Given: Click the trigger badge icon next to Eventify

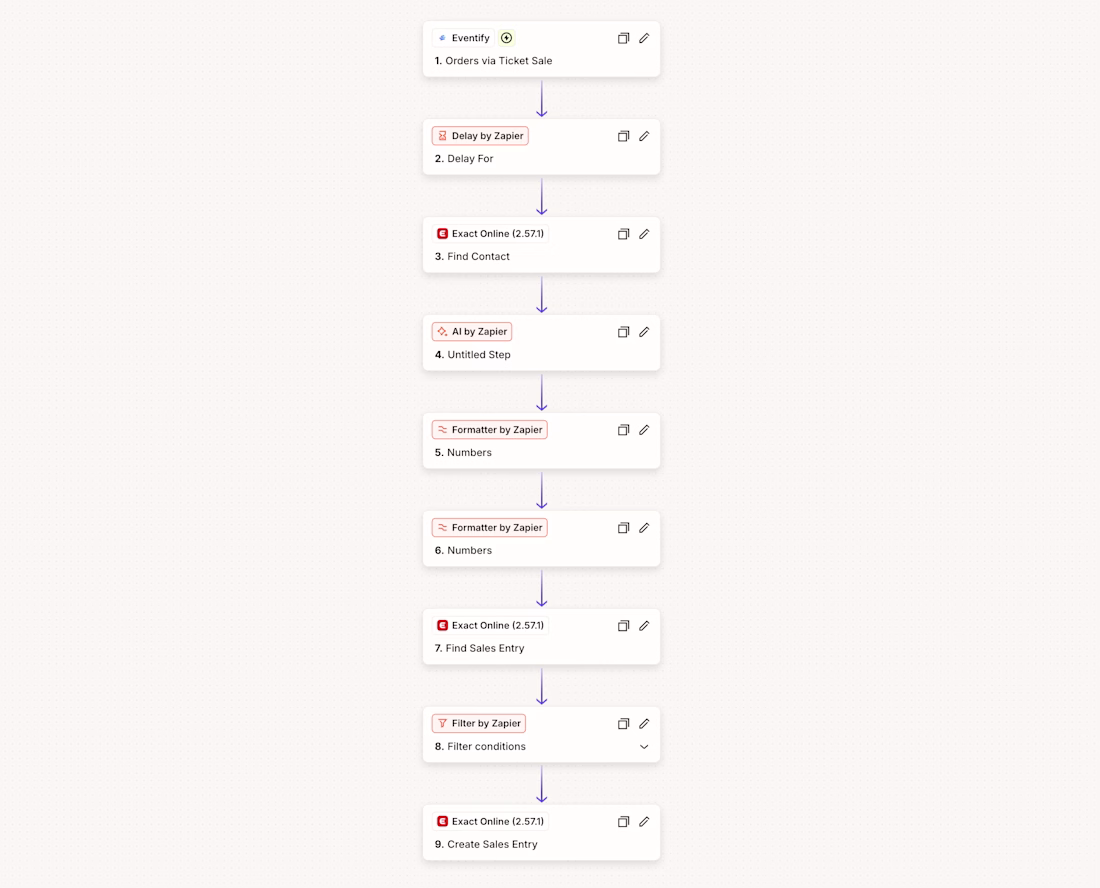Looking at the screenshot, I should pos(507,38).
